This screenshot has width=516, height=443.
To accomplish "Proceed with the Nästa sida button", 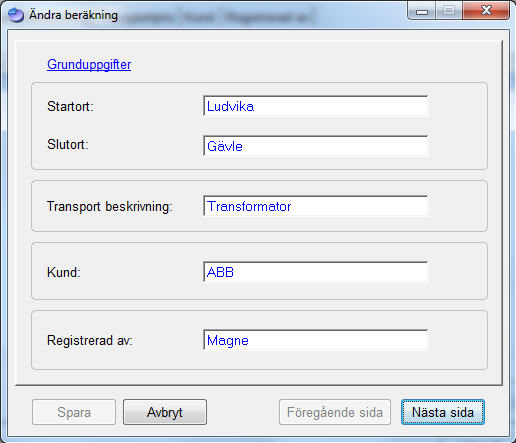I will tap(443, 412).
